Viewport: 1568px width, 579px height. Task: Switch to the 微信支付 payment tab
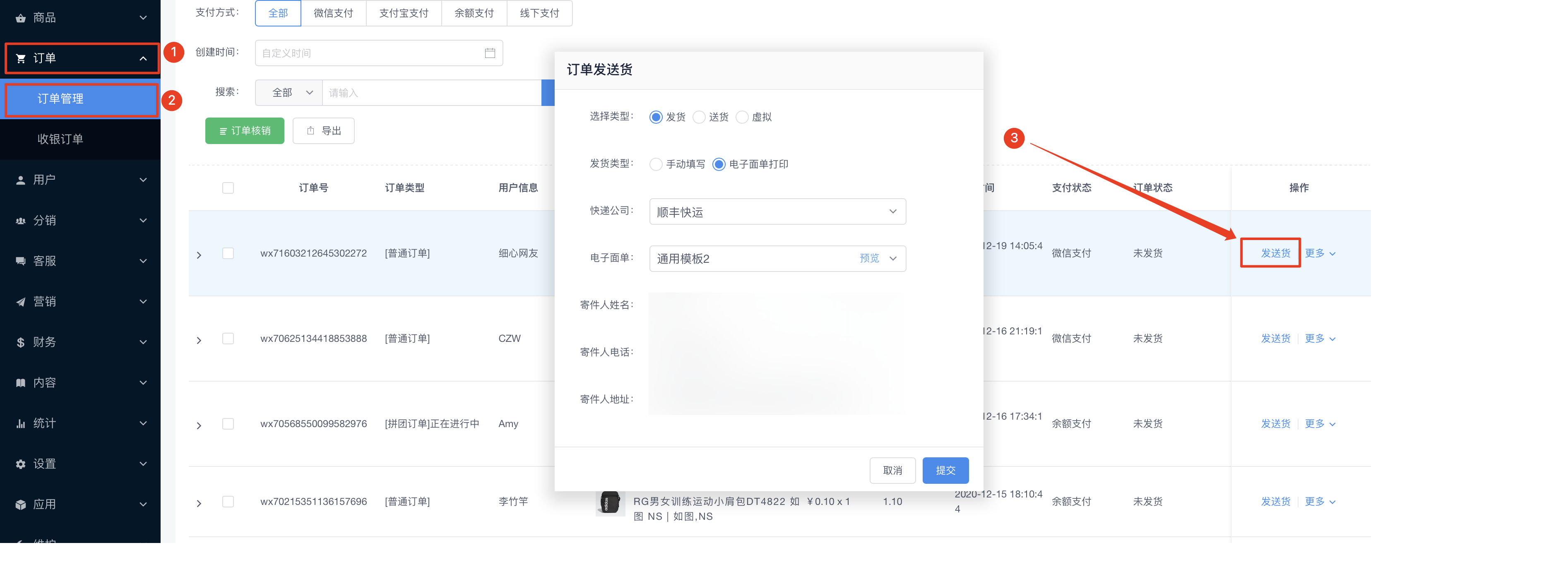click(333, 13)
